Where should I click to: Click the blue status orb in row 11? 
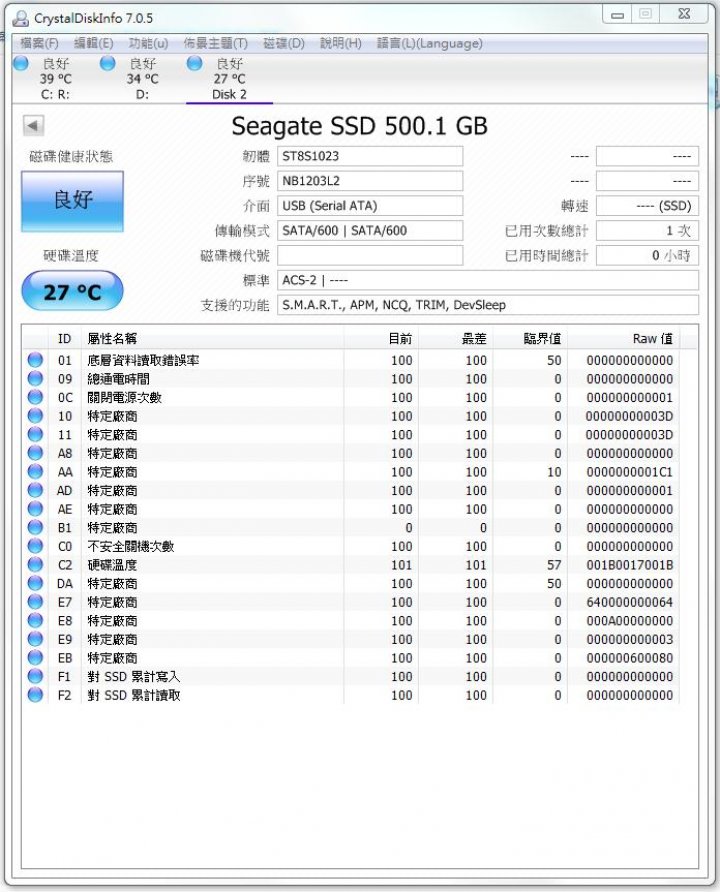35,434
